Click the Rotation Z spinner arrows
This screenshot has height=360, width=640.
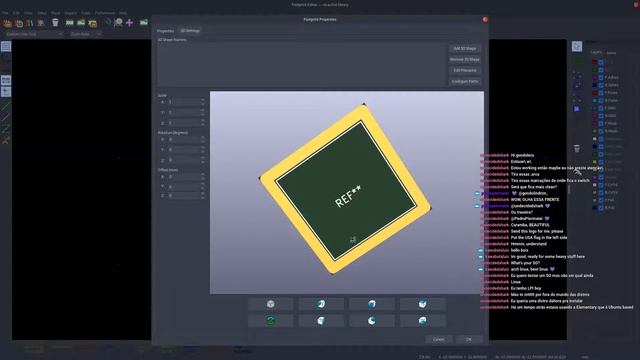point(202,160)
